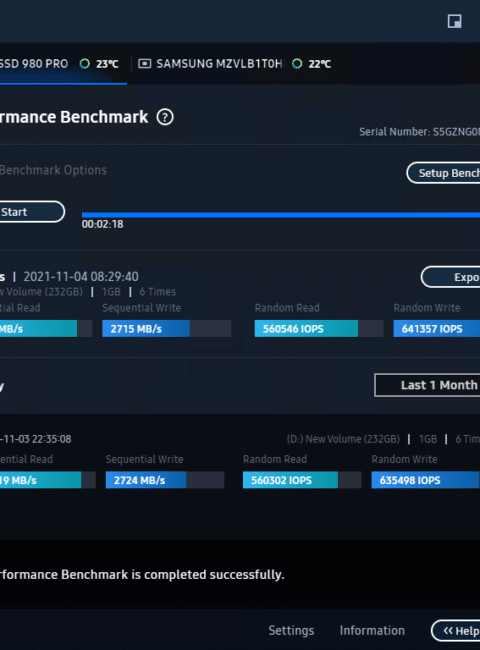The image size is (480, 650).
Task: Click the result timestamp 2021-11-04 08:29:40
Action: click(81, 276)
